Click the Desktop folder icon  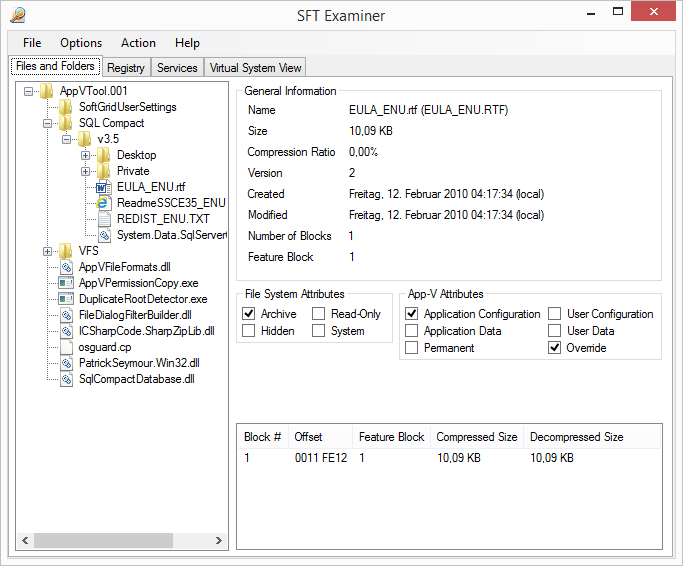[x=104, y=155]
